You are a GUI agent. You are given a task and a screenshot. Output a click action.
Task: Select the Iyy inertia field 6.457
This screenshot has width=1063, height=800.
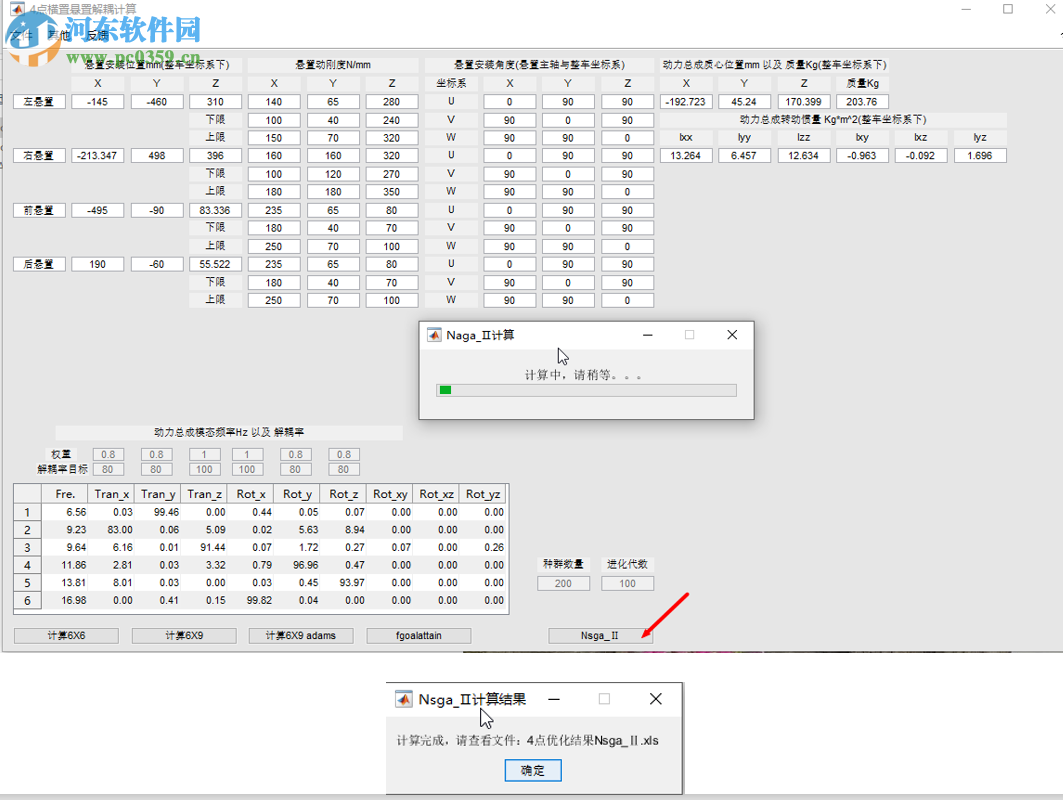tap(744, 155)
